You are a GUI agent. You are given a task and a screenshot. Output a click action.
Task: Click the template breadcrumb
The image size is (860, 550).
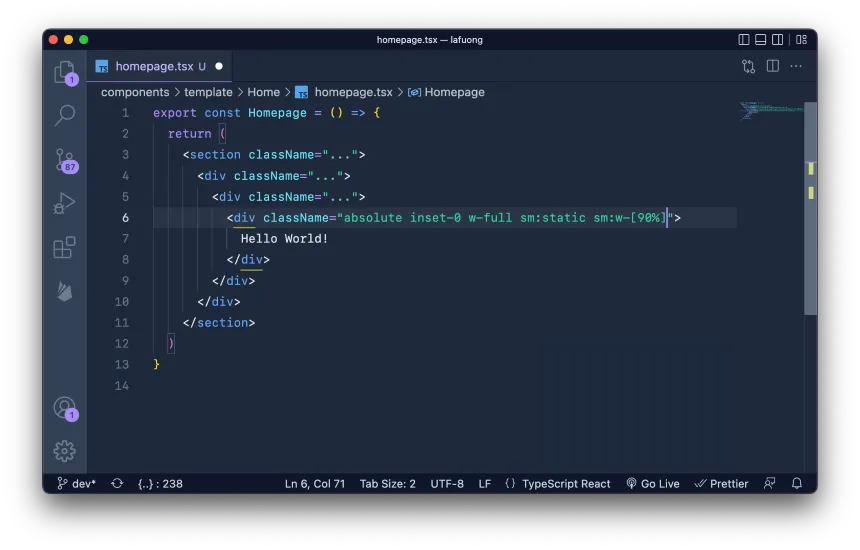tap(208, 92)
